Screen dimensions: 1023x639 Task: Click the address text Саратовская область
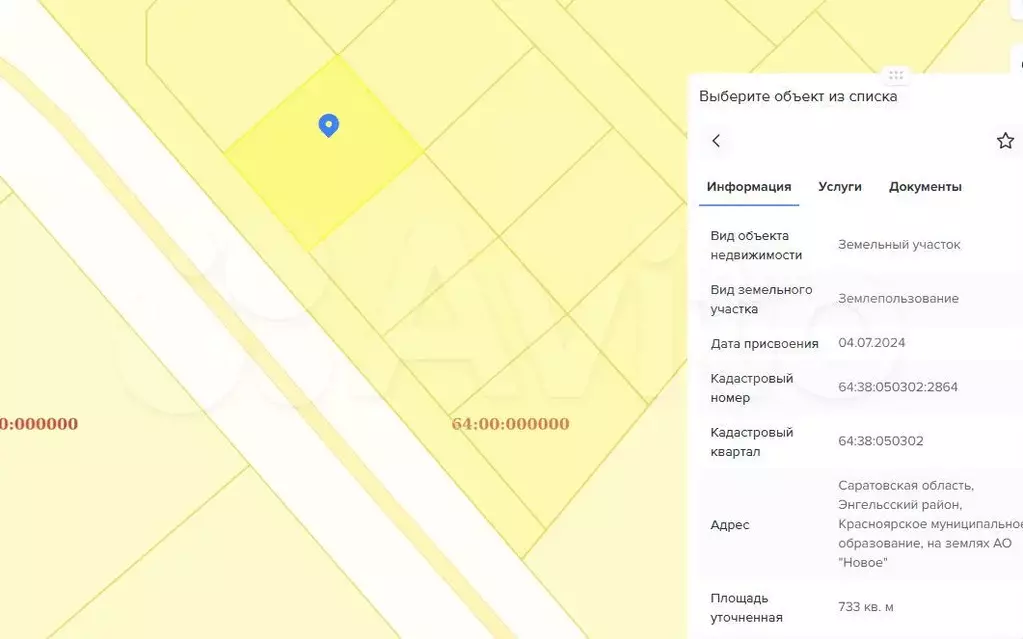click(x=906, y=486)
